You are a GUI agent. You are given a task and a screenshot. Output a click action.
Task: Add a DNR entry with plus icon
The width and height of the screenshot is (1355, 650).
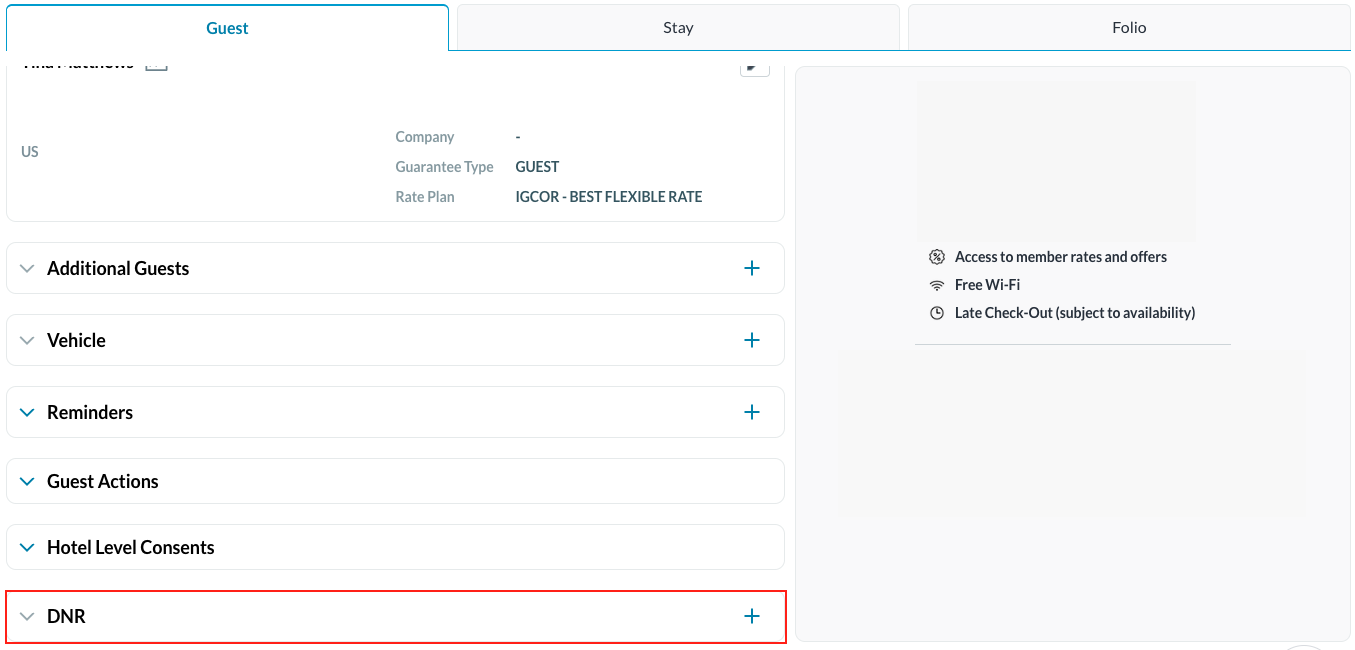pos(752,616)
